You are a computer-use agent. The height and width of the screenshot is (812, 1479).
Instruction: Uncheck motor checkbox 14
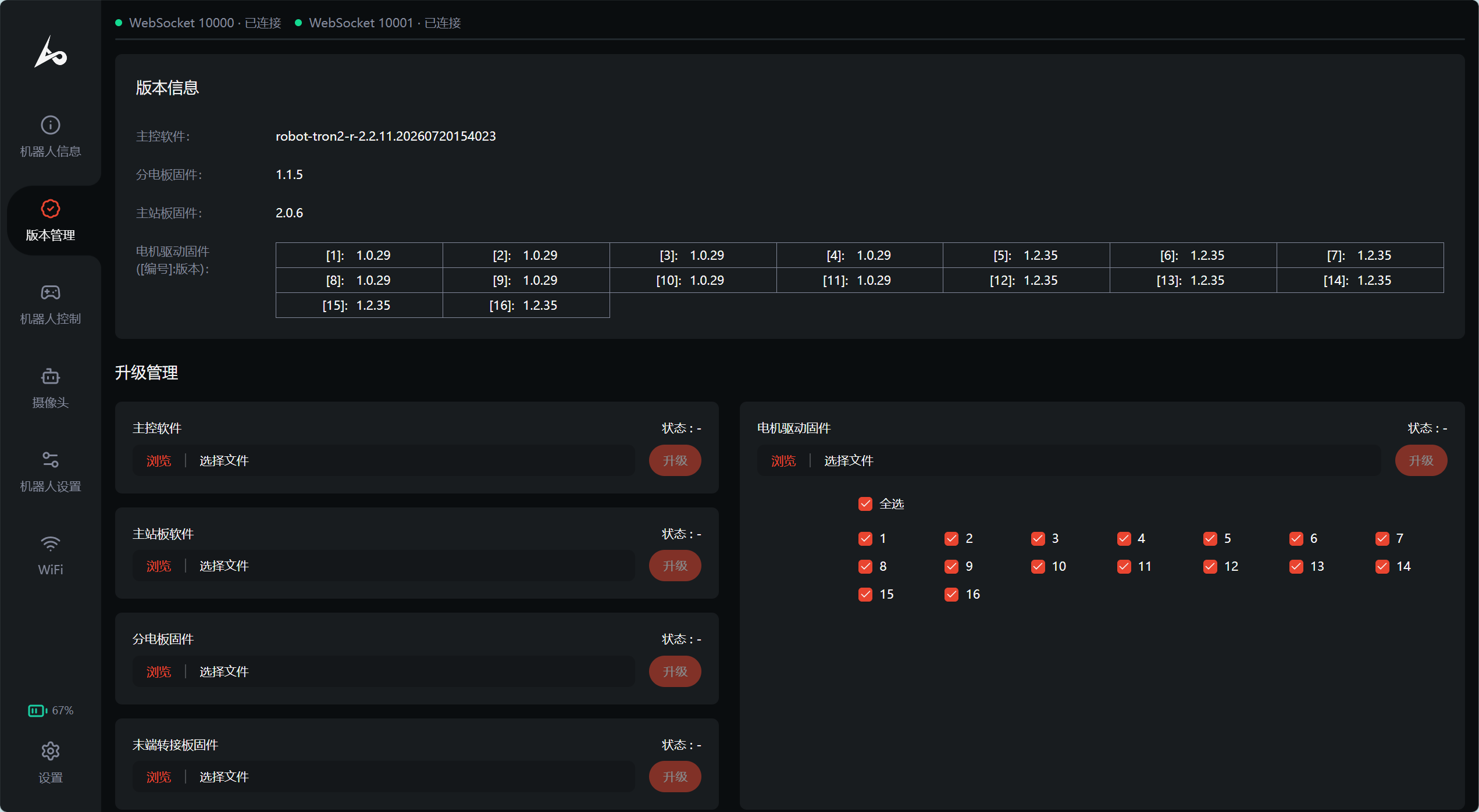(1382, 566)
